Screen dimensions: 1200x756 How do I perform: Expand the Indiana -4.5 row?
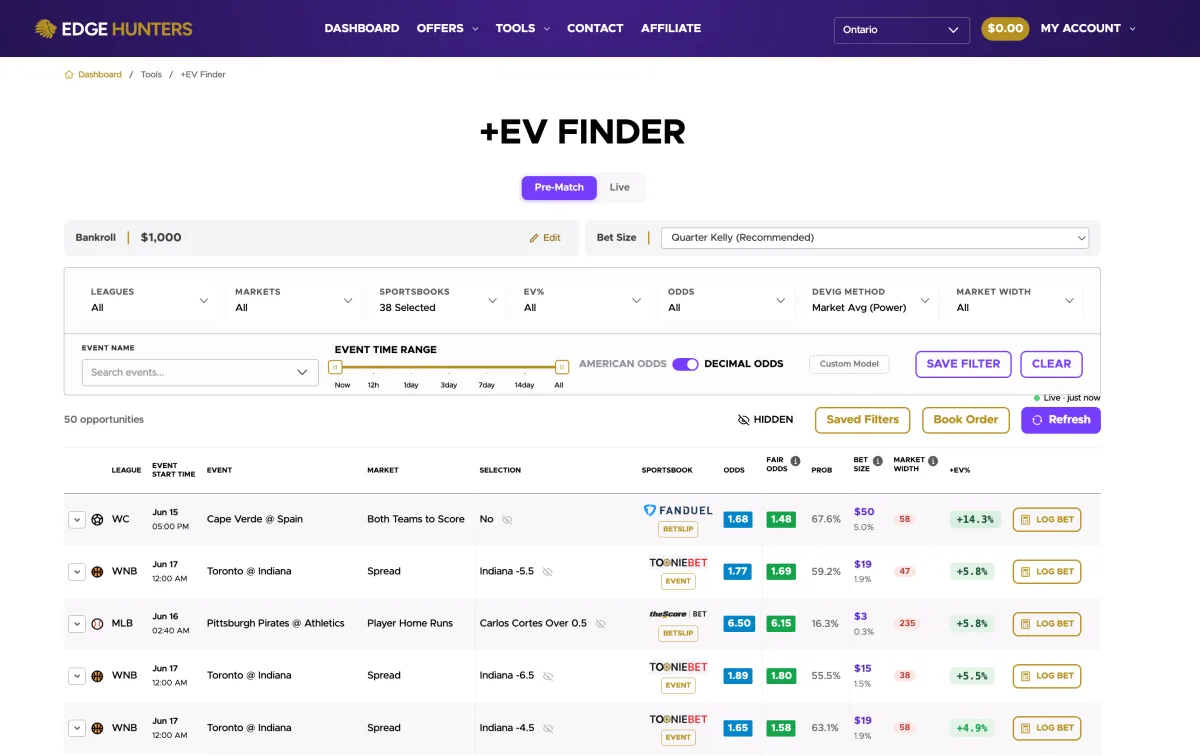76,728
